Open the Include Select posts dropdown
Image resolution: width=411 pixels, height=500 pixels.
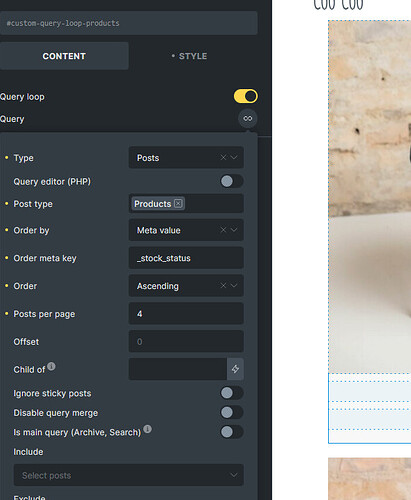pos(129,475)
